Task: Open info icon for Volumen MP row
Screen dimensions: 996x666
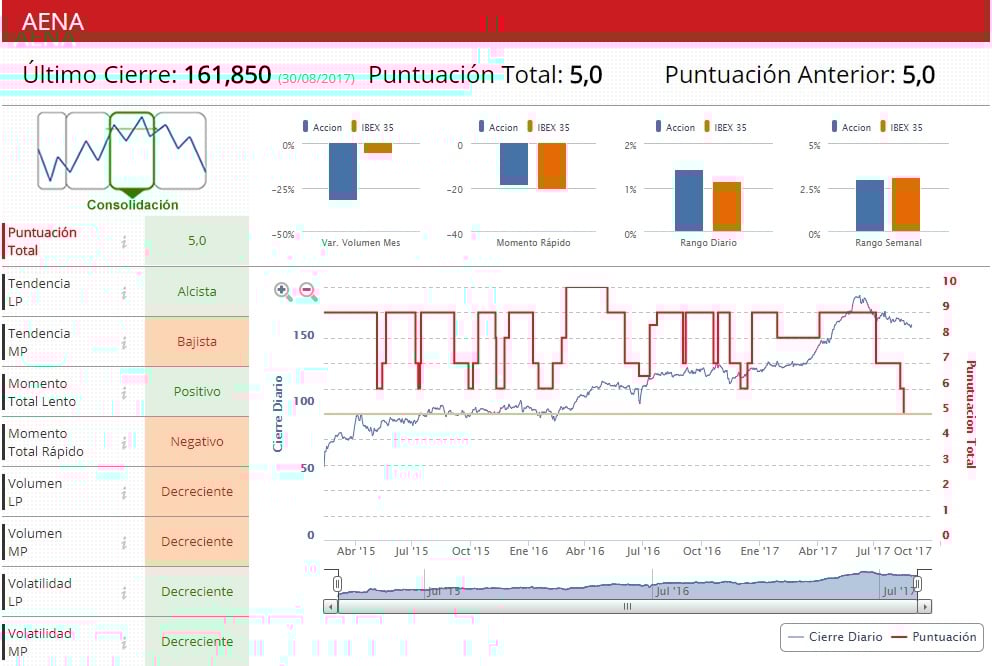Action: [124, 543]
